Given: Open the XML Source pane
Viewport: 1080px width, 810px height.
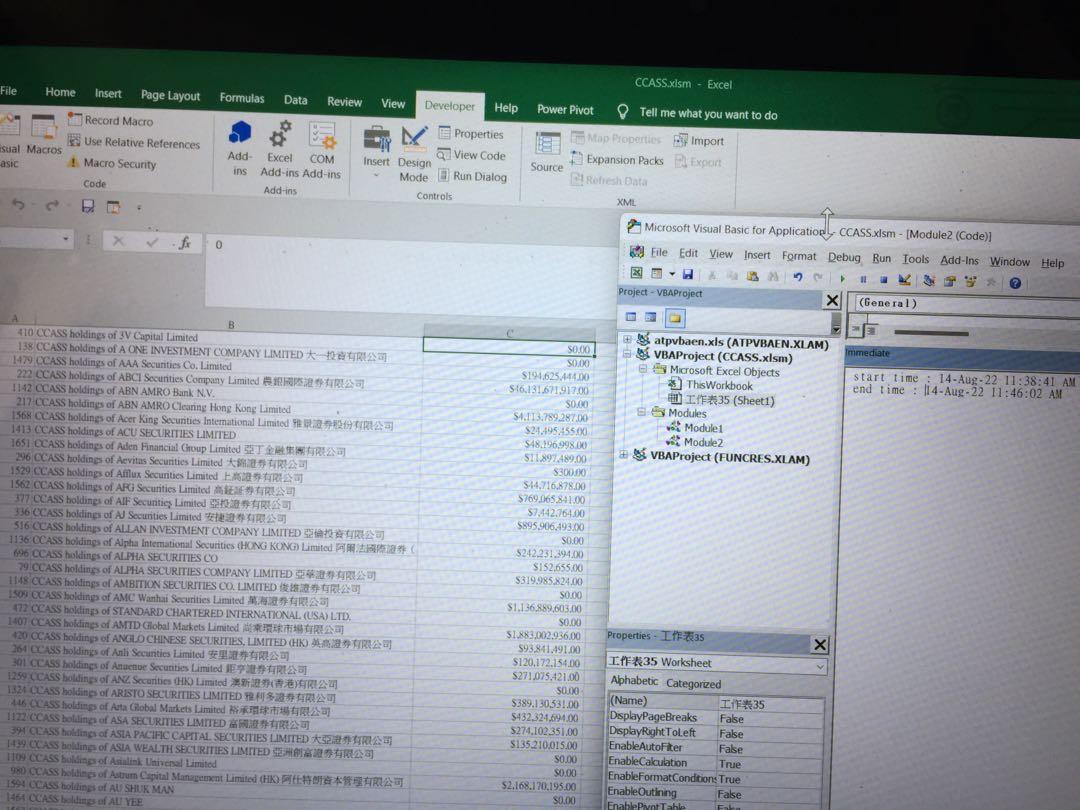Looking at the screenshot, I should [547, 152].
